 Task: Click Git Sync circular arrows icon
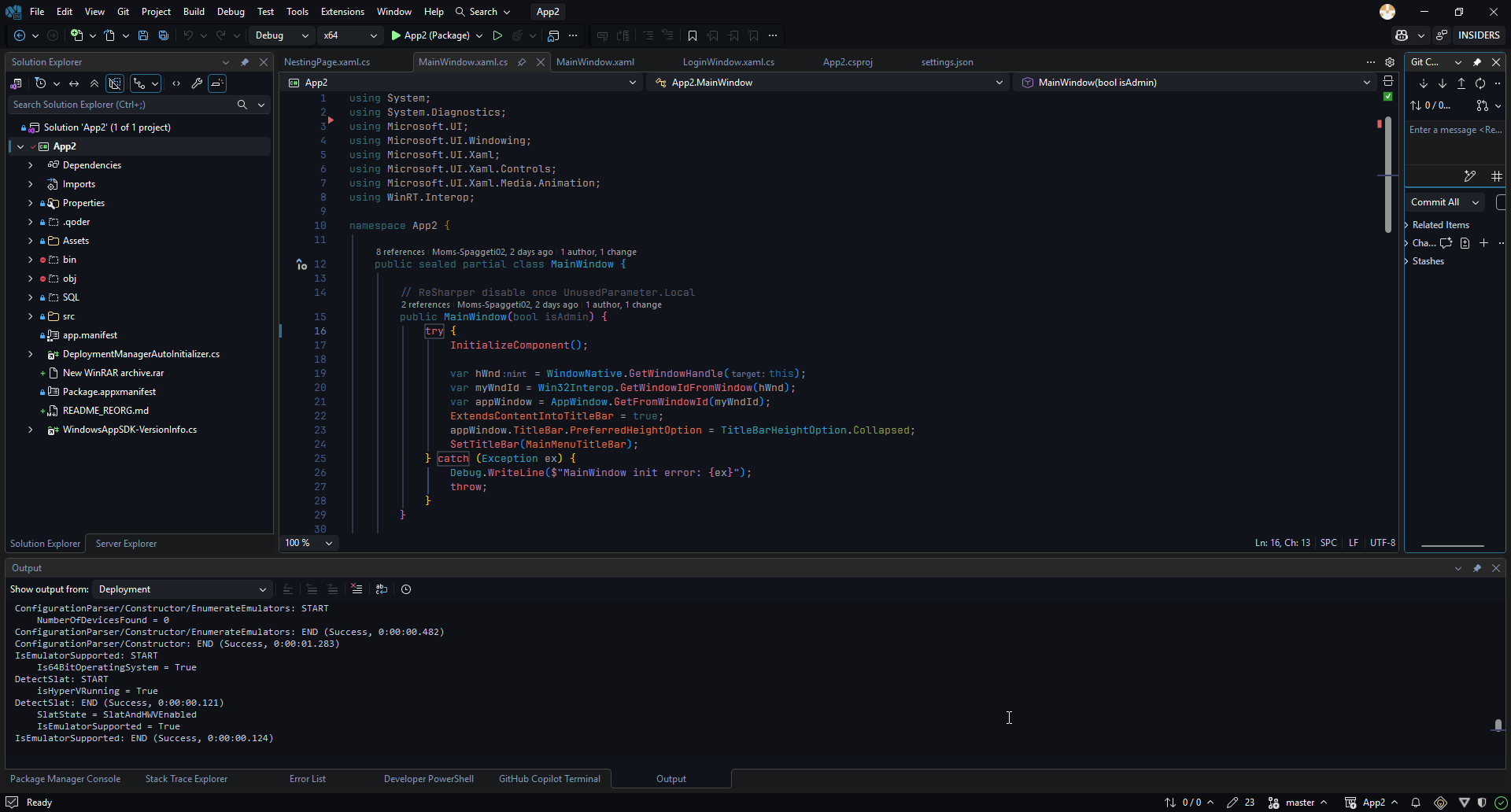coord(1480,83)
